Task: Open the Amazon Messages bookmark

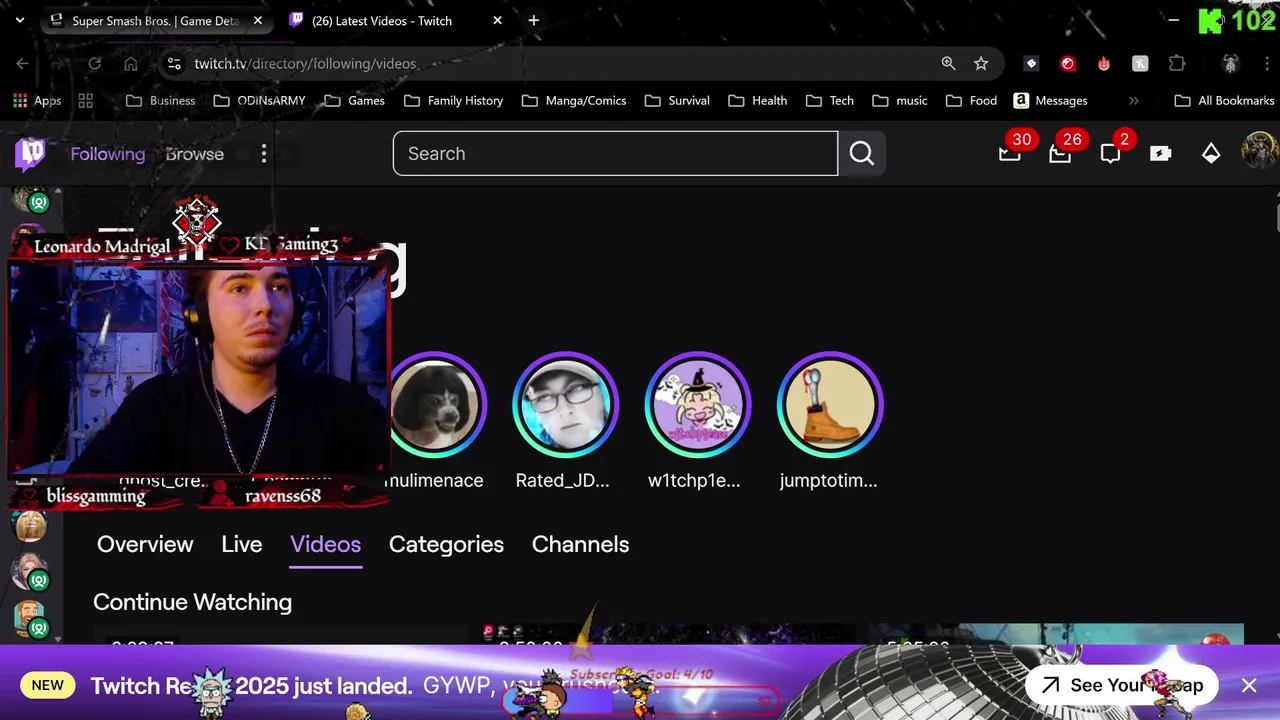Action: pyautogui.click(x=1050, y=100)
